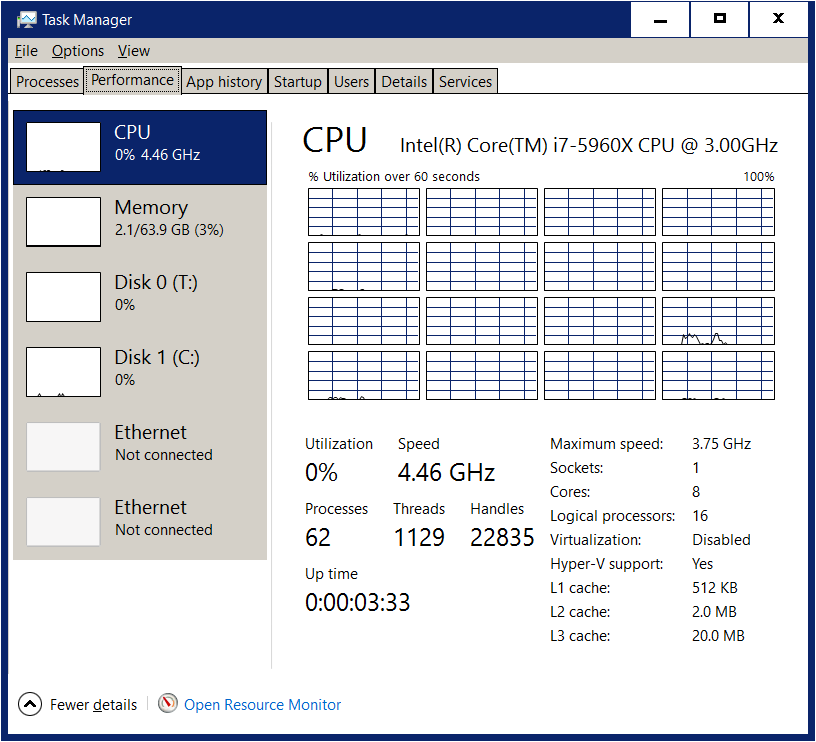
Task: Open the View menu
Action: 134,51
